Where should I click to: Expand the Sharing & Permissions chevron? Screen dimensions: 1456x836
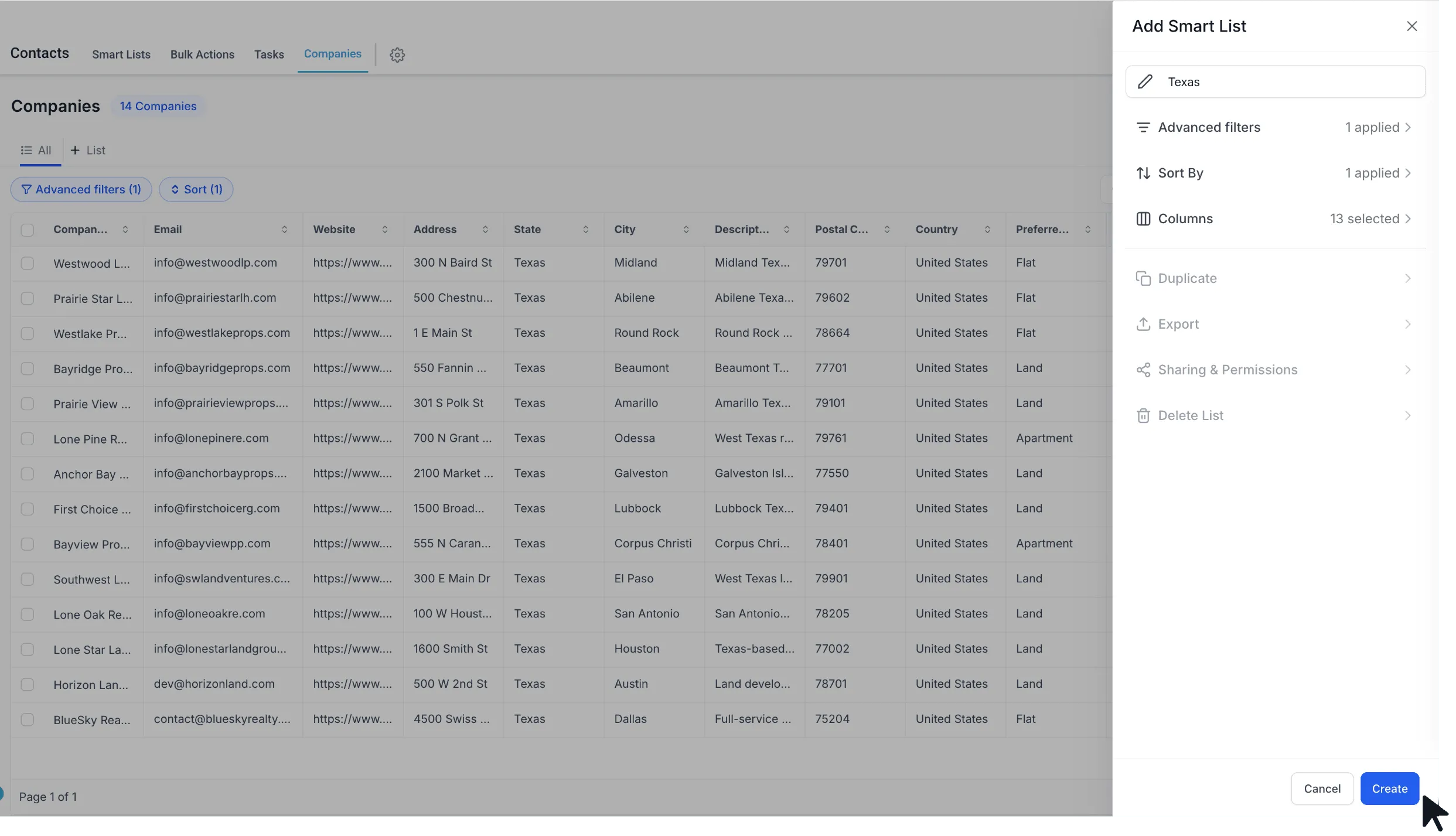coord(1408,370)
